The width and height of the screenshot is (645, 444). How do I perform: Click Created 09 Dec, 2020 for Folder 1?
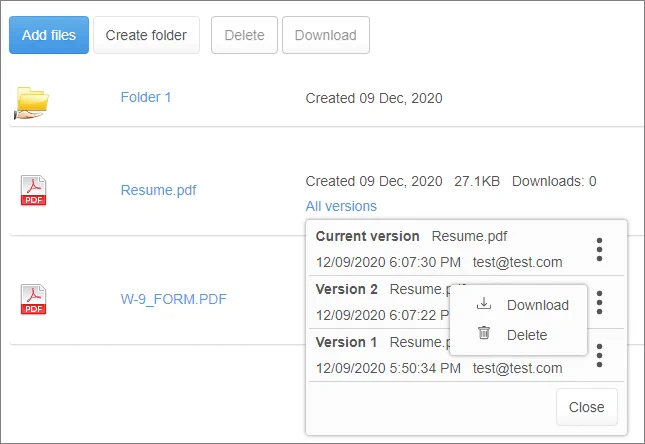374,98
